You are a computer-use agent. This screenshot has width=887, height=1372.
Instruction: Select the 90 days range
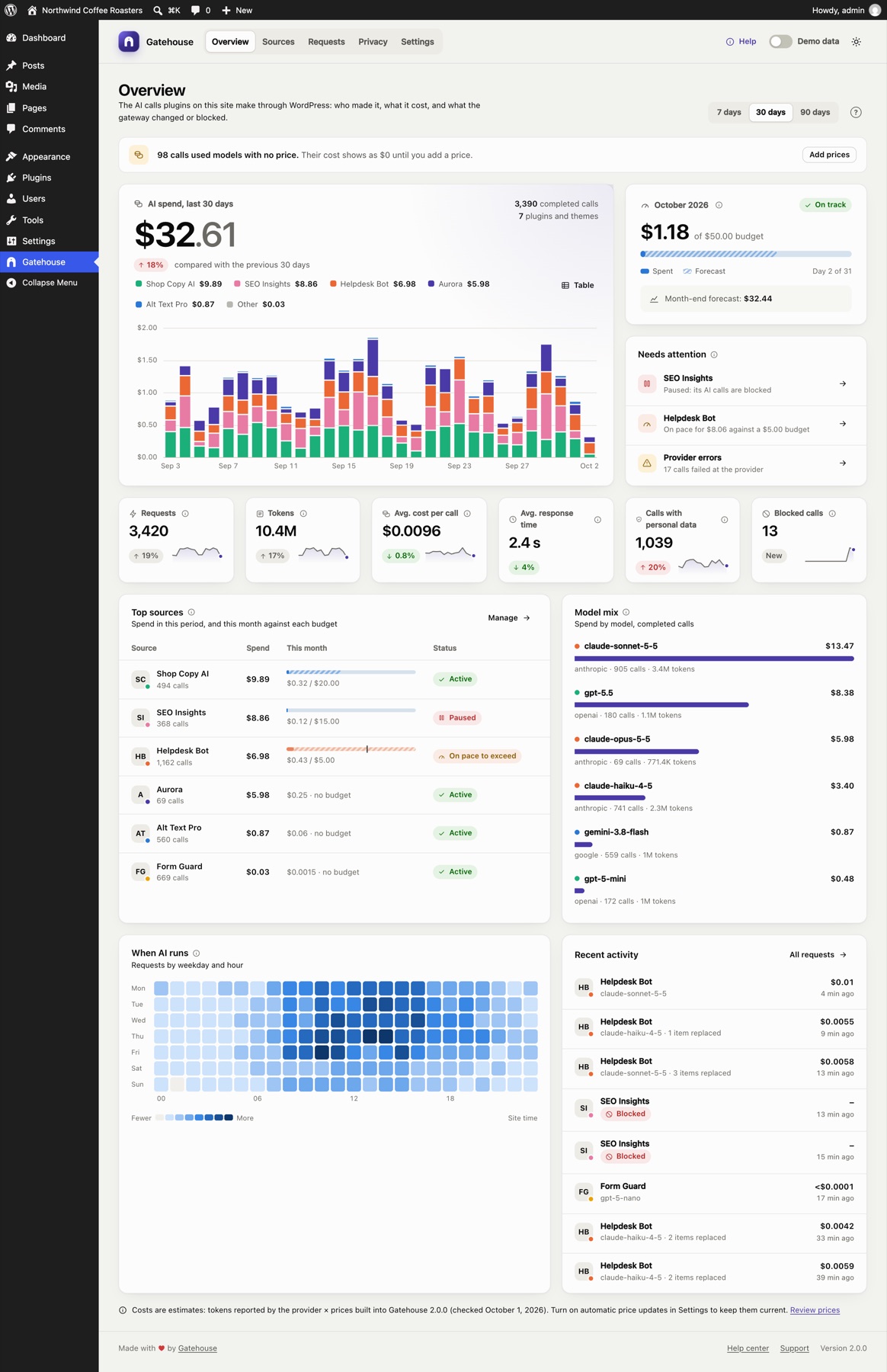pos(815,112)
